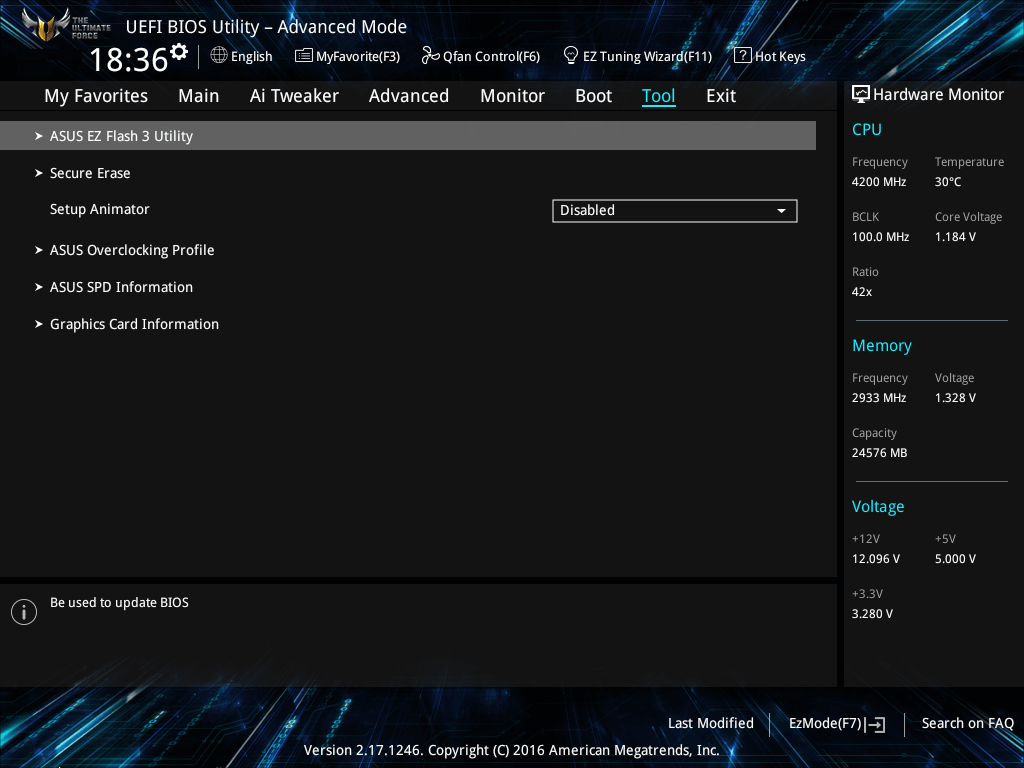Click the 'Be used to update BIOS' text
The height and width of the screenshot is (768, 1024).
coord(120,603)
